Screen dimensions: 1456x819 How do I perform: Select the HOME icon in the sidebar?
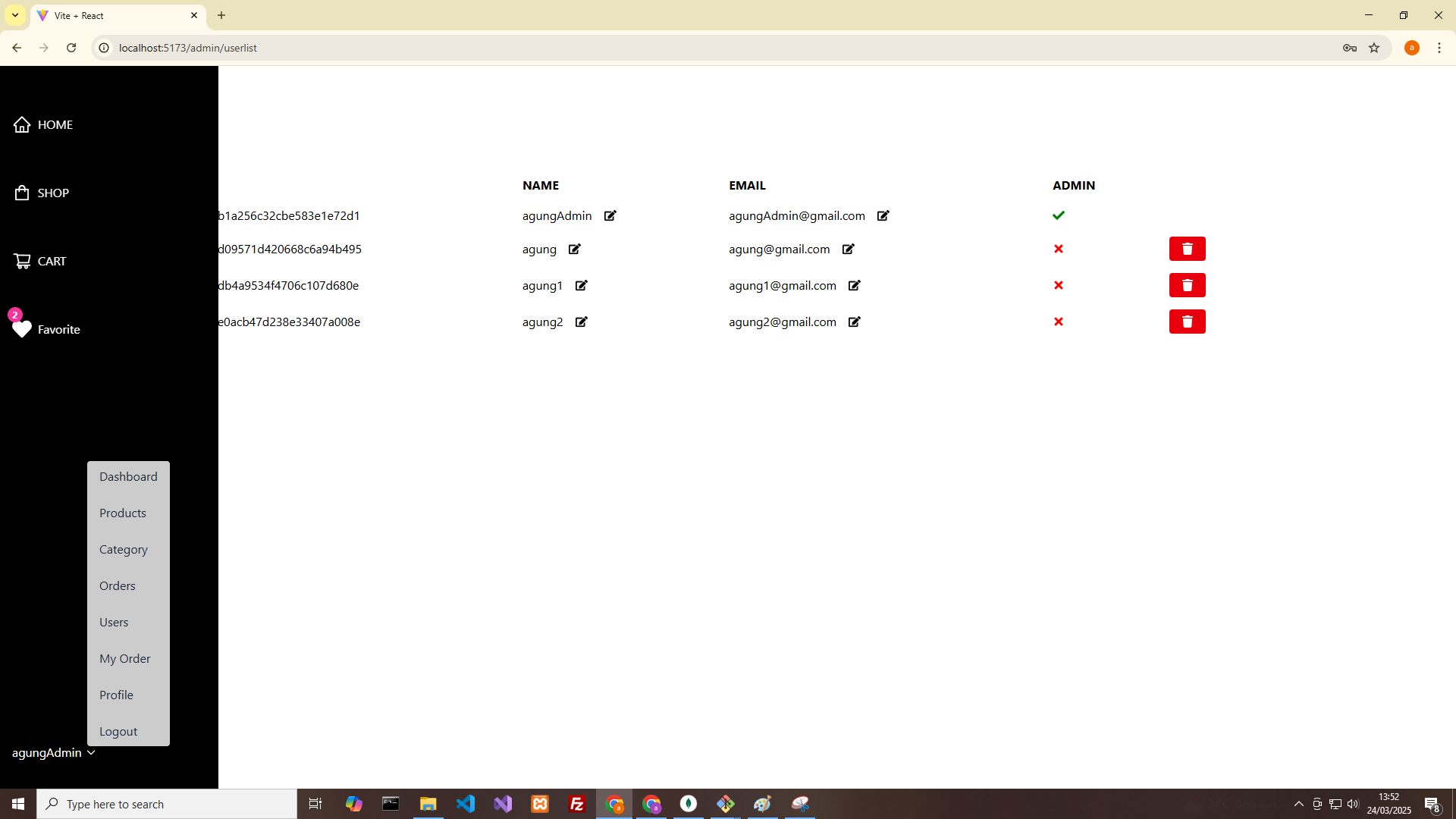pyautogui.click(x=22, y=124)
